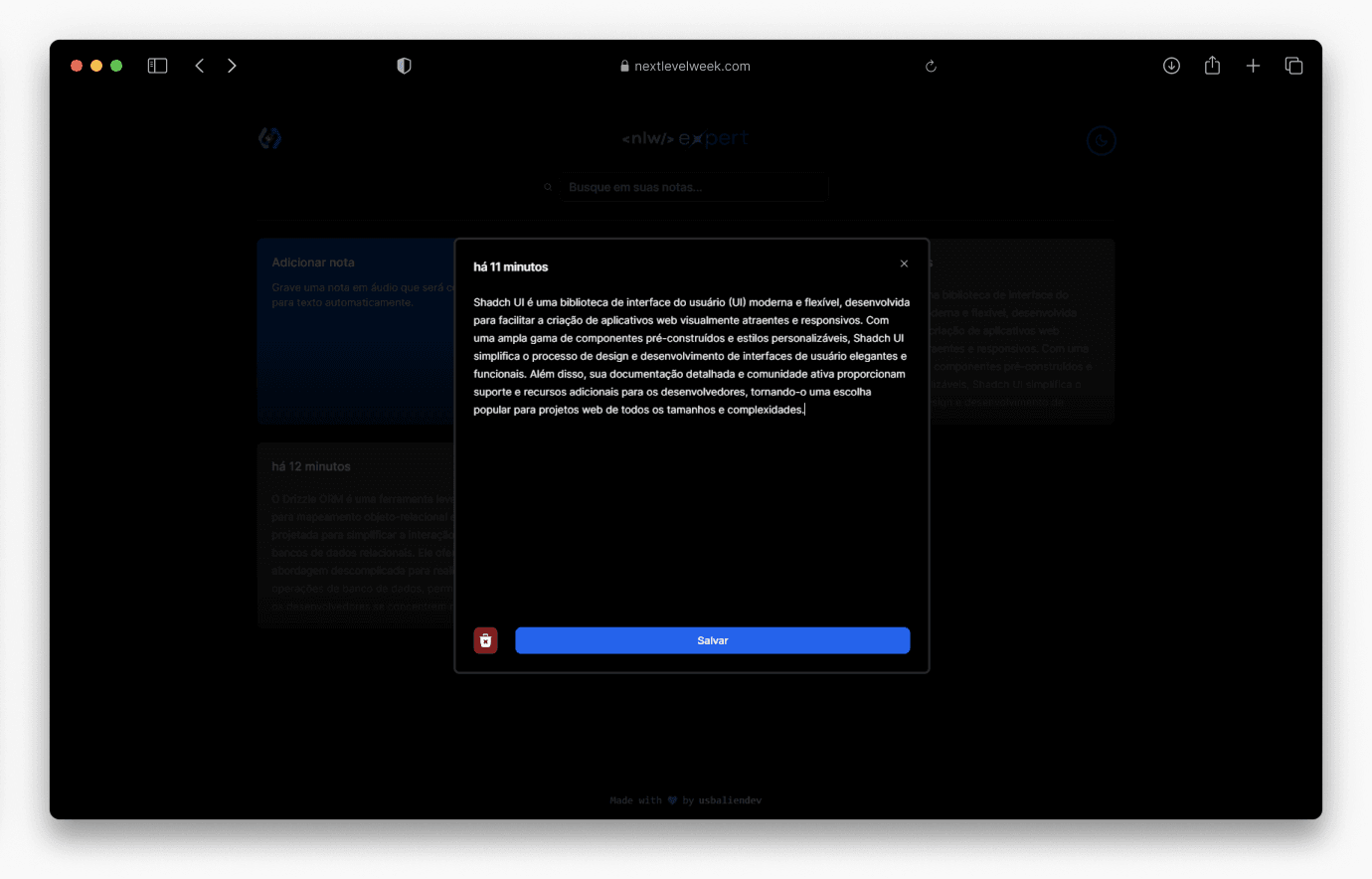1372x879 pixels.
Task: Open the 'Adicionar nota' card
Action: coord(356,331)
